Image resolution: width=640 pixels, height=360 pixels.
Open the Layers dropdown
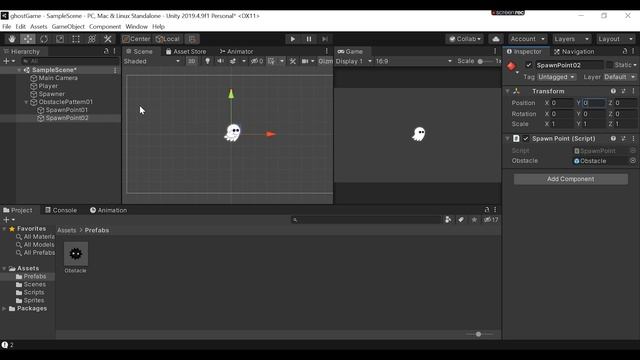tap(571, 39)
